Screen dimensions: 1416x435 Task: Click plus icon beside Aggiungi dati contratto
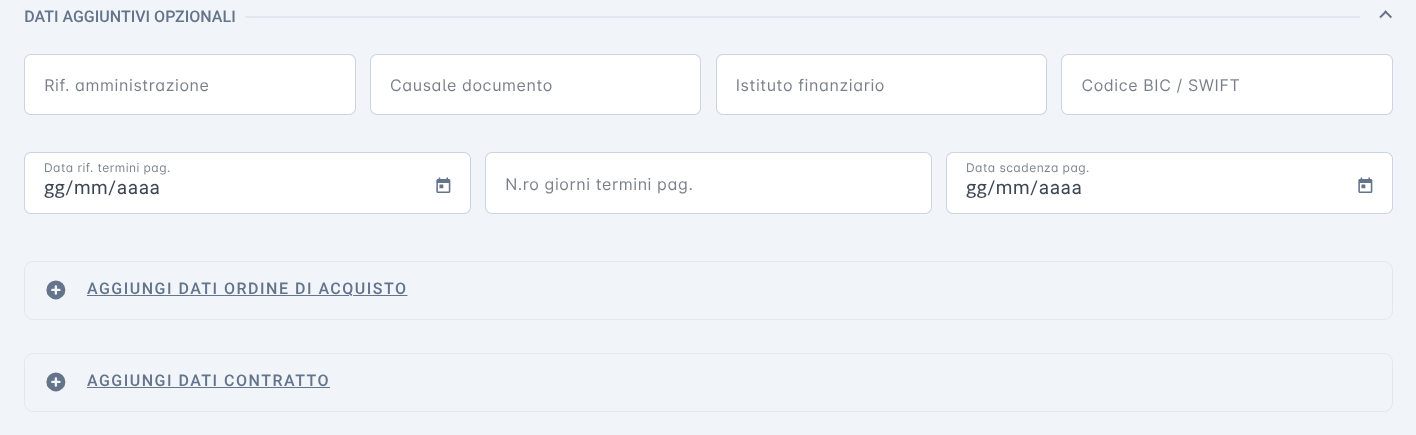pos(56,382)
